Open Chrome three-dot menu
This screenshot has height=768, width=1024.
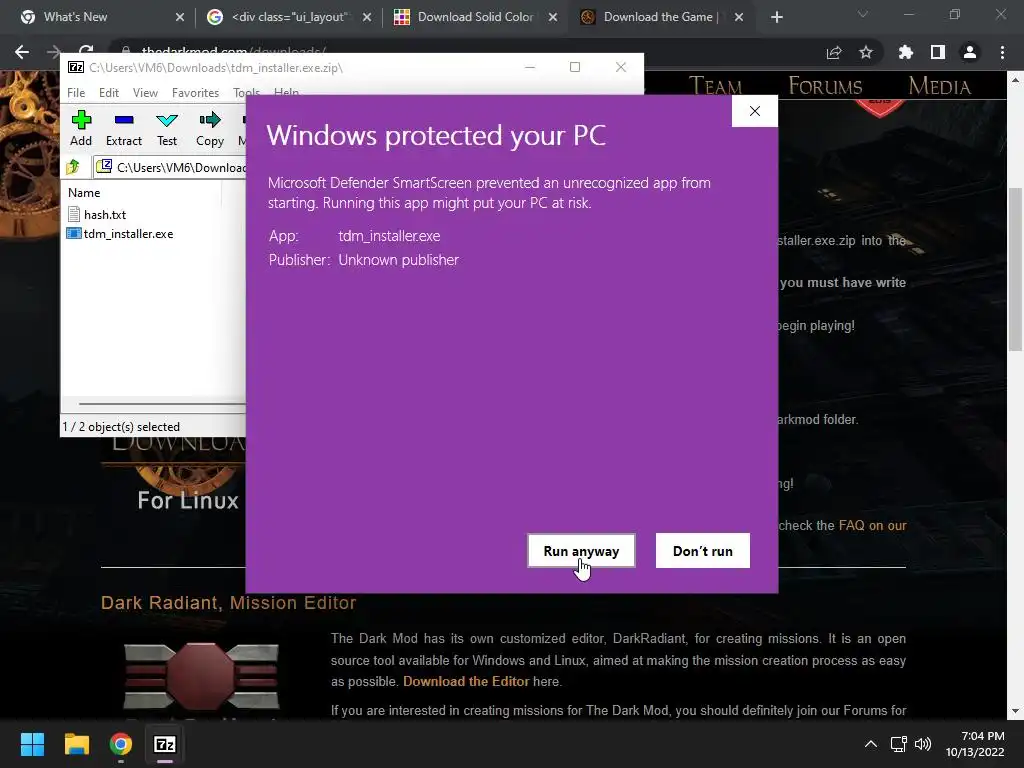1002,52
